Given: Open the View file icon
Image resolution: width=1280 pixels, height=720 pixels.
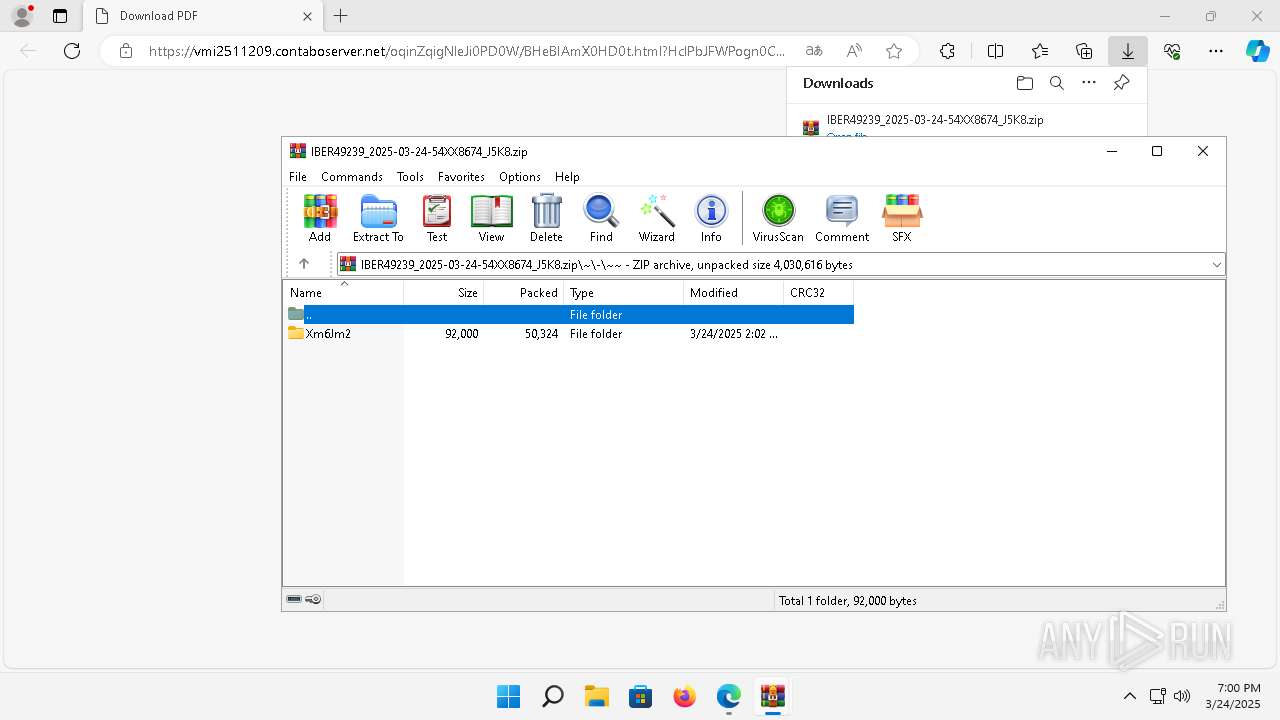Looking at the screenshot, I should (x=491, y=218).
